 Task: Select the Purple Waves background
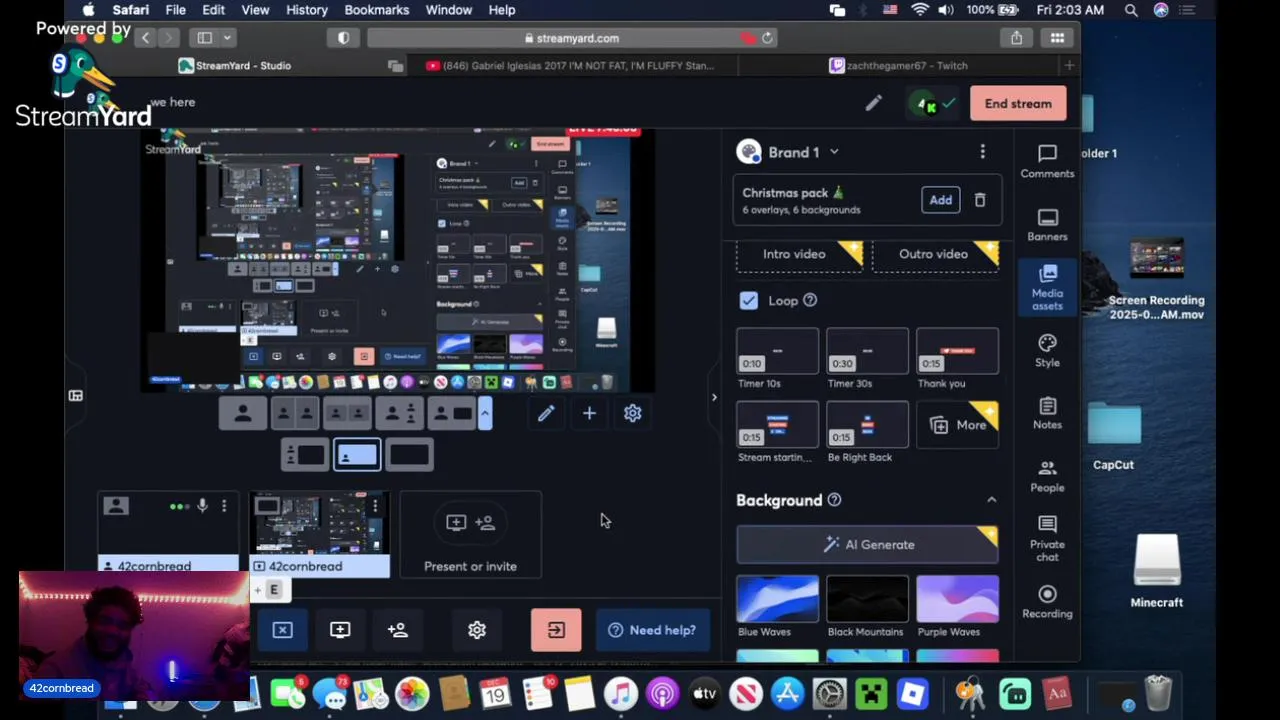[x=957, y=598]
